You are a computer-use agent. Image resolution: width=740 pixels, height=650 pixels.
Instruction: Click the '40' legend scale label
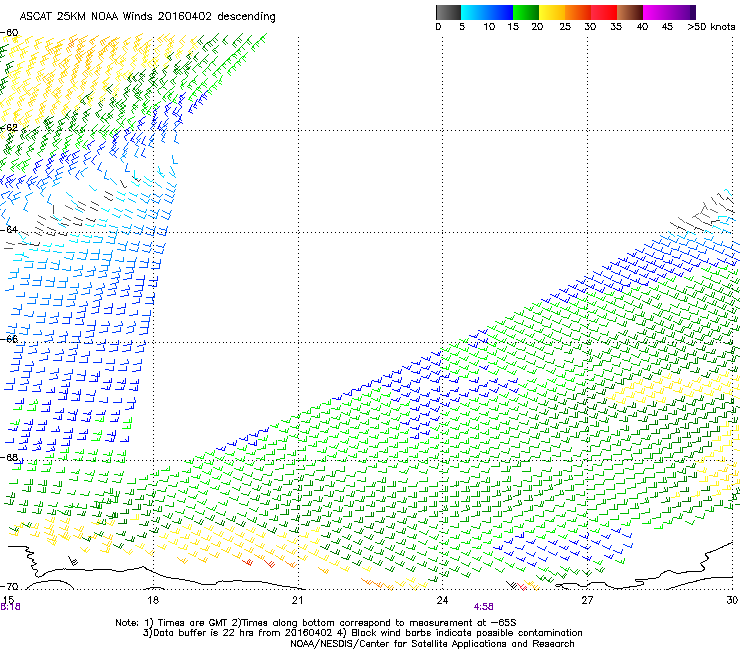click(642, 27)
